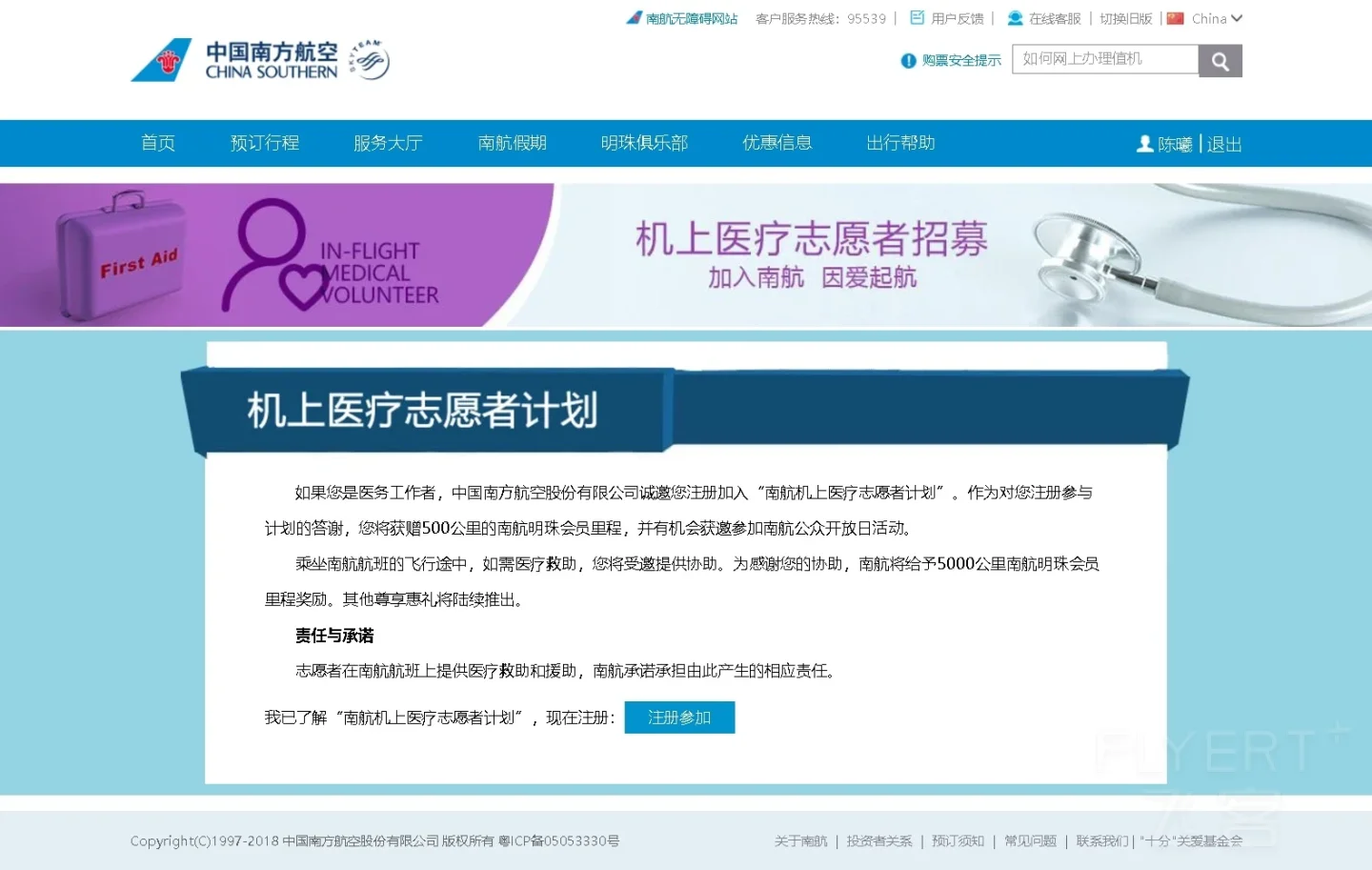
Task: Open the 明珠俱乐部 menu
Action: 644,143
